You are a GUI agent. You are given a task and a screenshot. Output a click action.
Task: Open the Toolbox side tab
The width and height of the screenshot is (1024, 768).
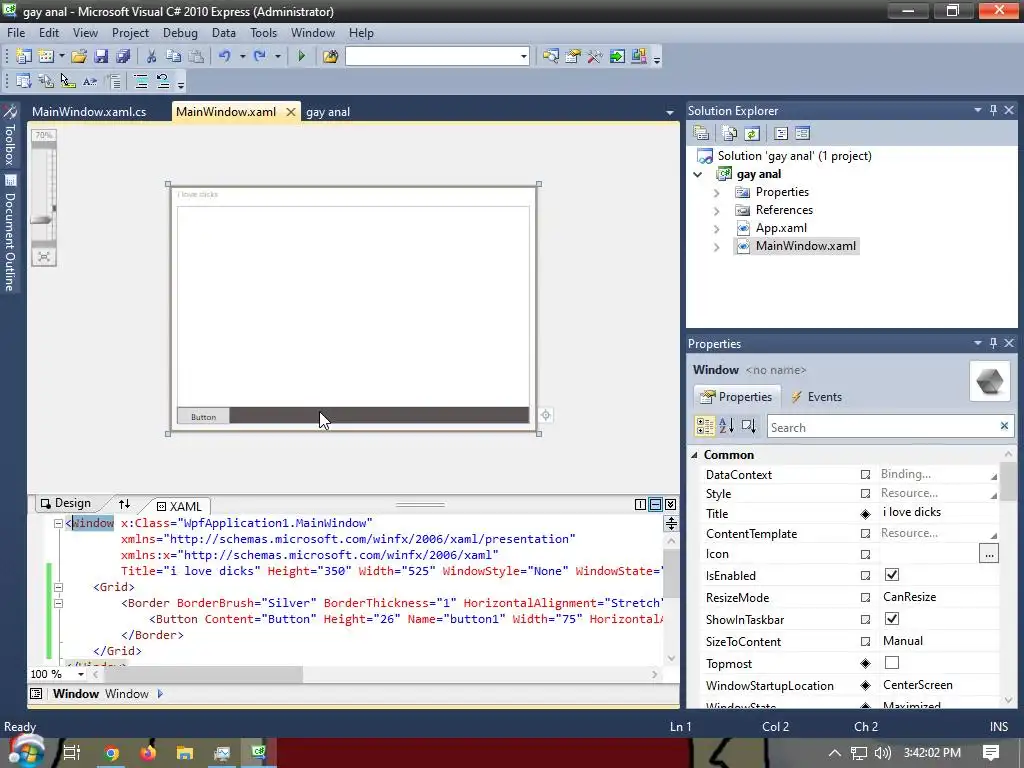(x=9, y=136)
